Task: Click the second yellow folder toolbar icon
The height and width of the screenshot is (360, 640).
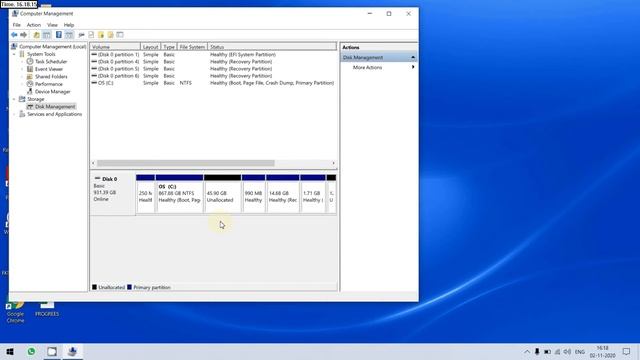Action: pos(110,35)
